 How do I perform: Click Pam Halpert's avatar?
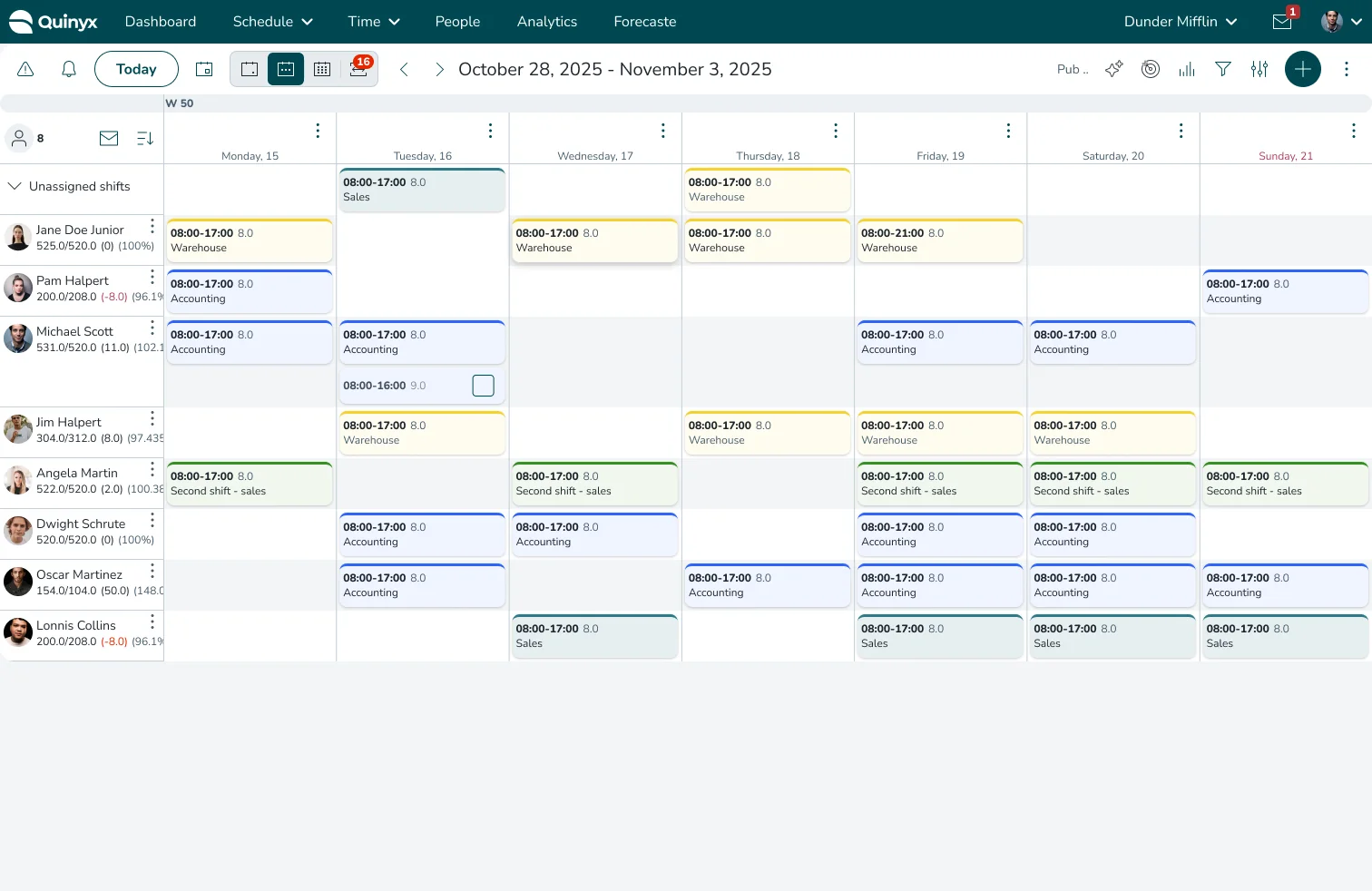(18, 288)
